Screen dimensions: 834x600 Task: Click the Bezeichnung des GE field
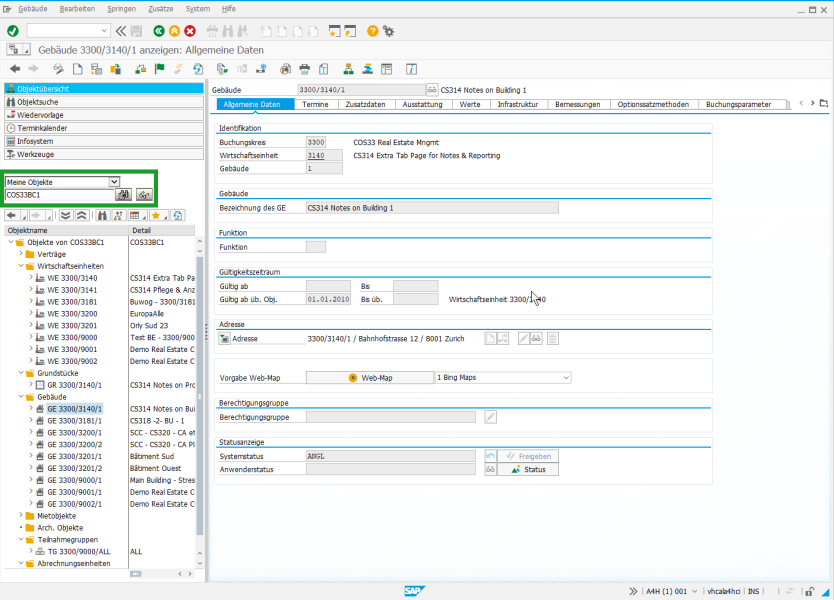click(x=432, y=208)
